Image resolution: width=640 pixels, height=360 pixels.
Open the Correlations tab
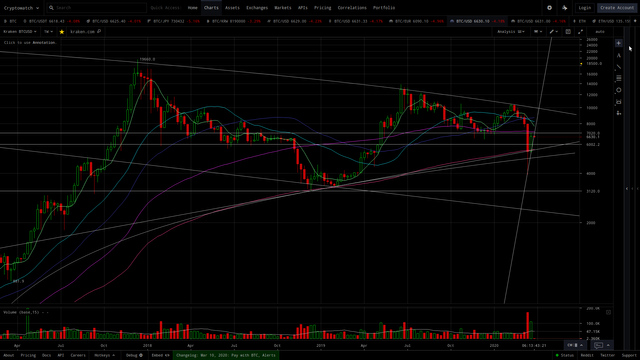coord(352,8)
